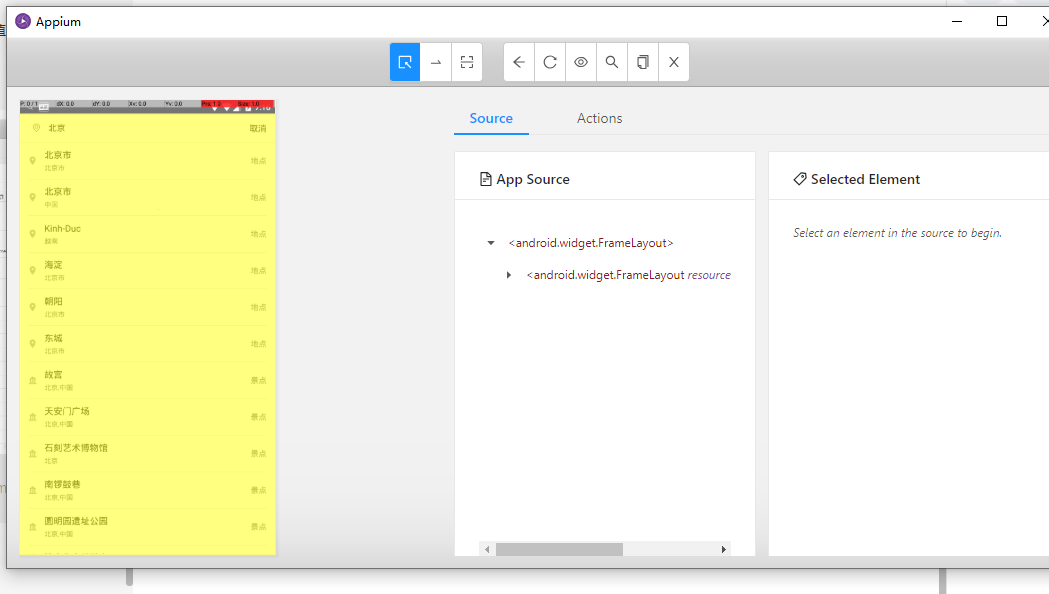Screen dimensions: 1049x594
Task: Select the 圆明园遗址公园 row
Action: pos(147,526)
